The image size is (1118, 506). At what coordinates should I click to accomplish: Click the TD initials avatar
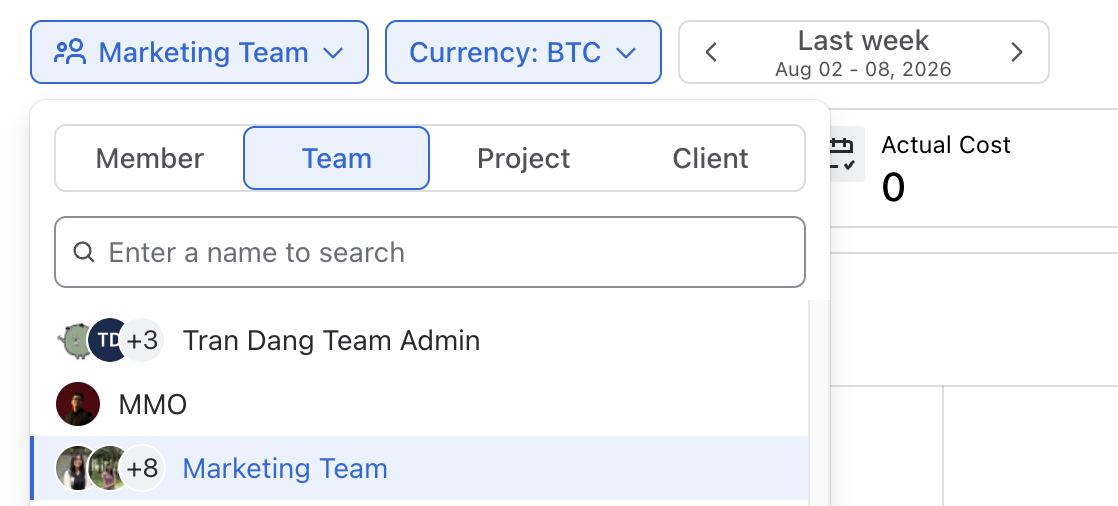pos(108,340)
